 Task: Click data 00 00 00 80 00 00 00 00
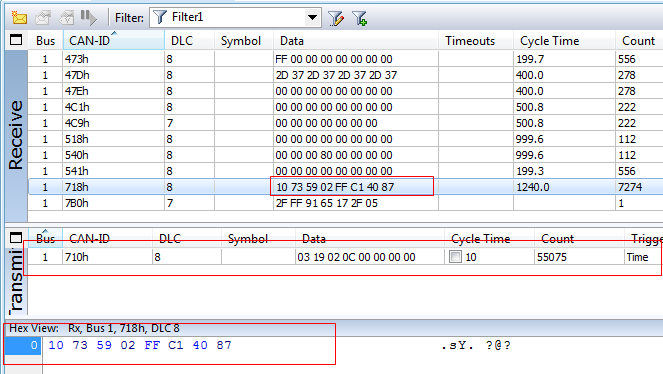click(334, 155)
